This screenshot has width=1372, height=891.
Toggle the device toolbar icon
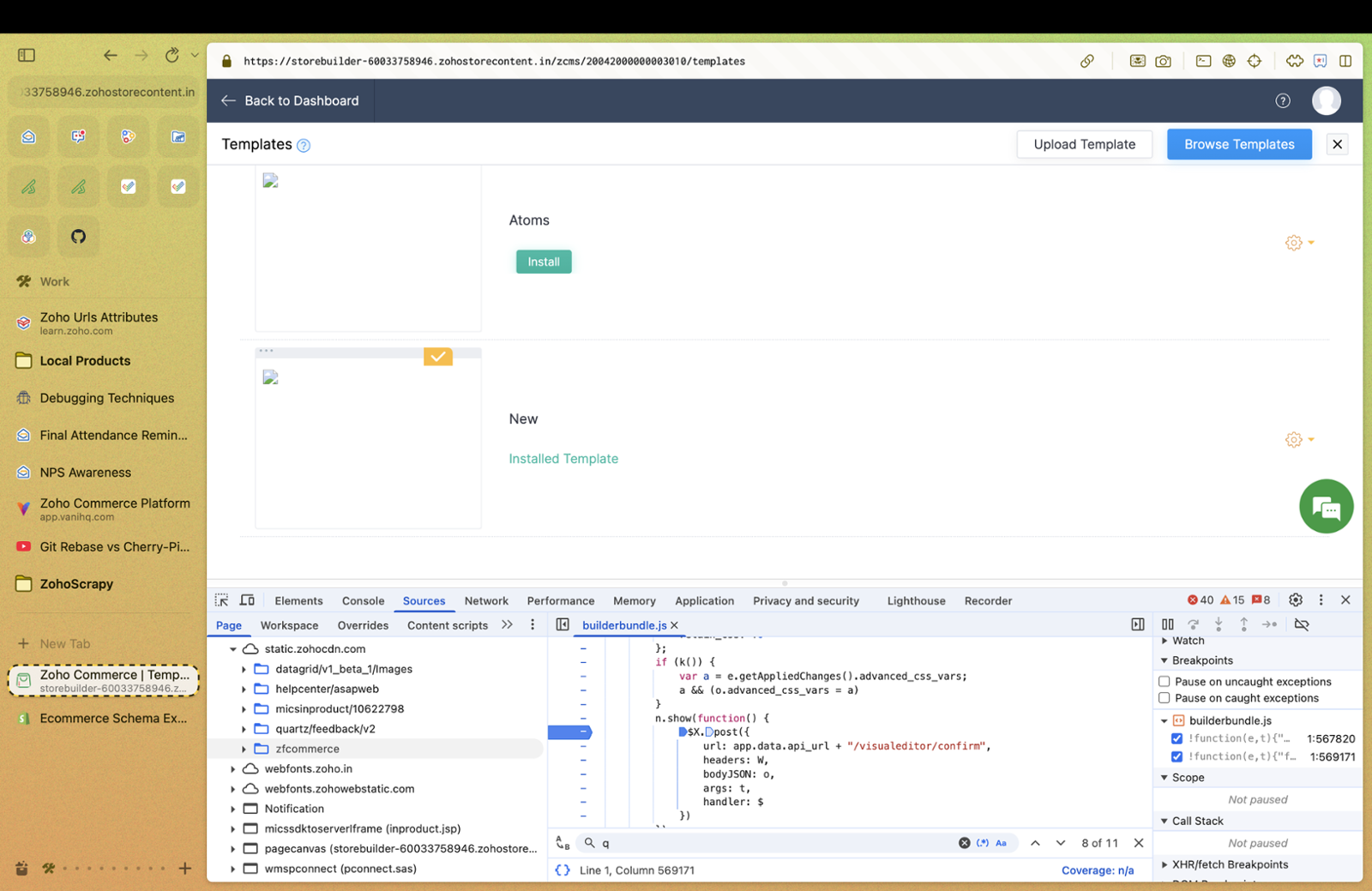(247, 600)
